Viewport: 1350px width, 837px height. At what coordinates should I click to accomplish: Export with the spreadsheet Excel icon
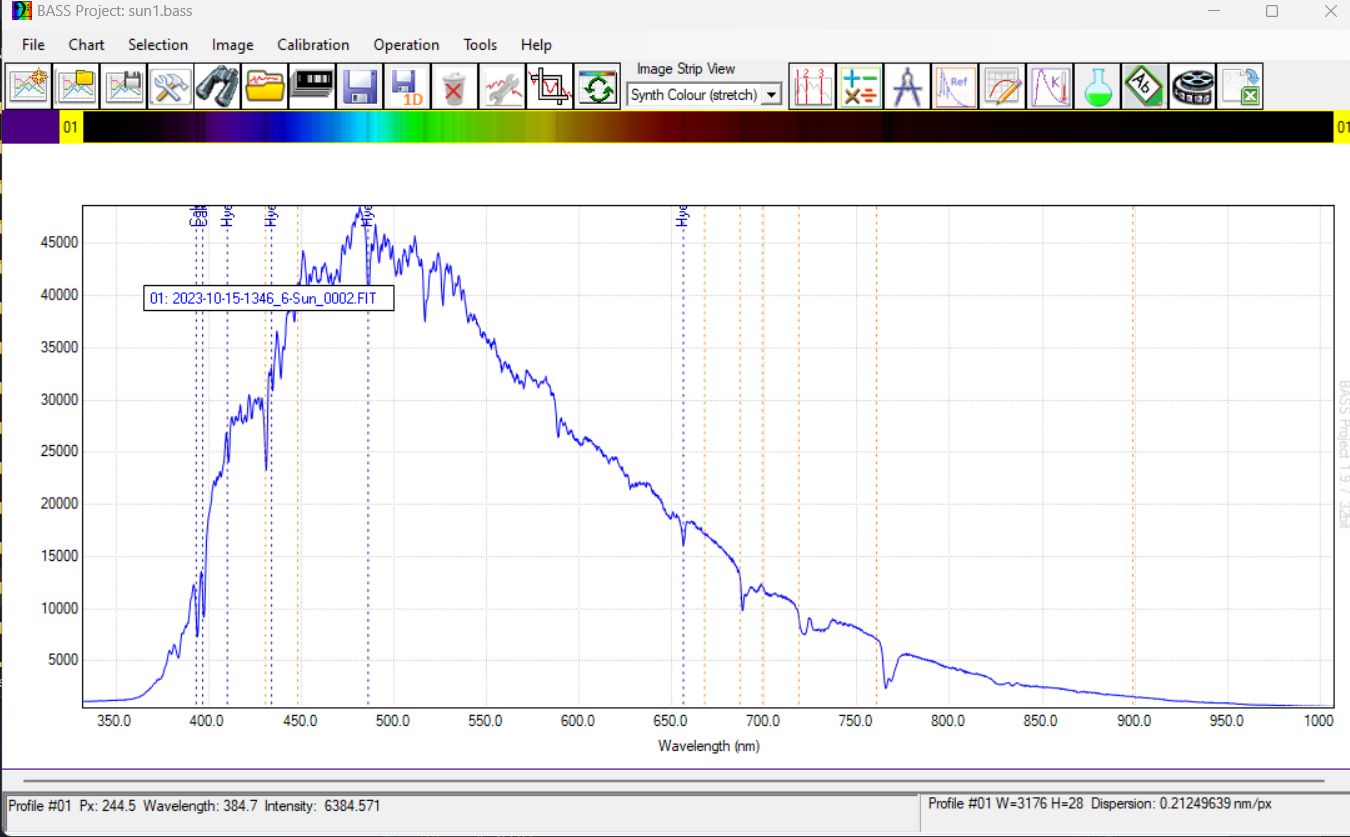[x=1240, y=87]
